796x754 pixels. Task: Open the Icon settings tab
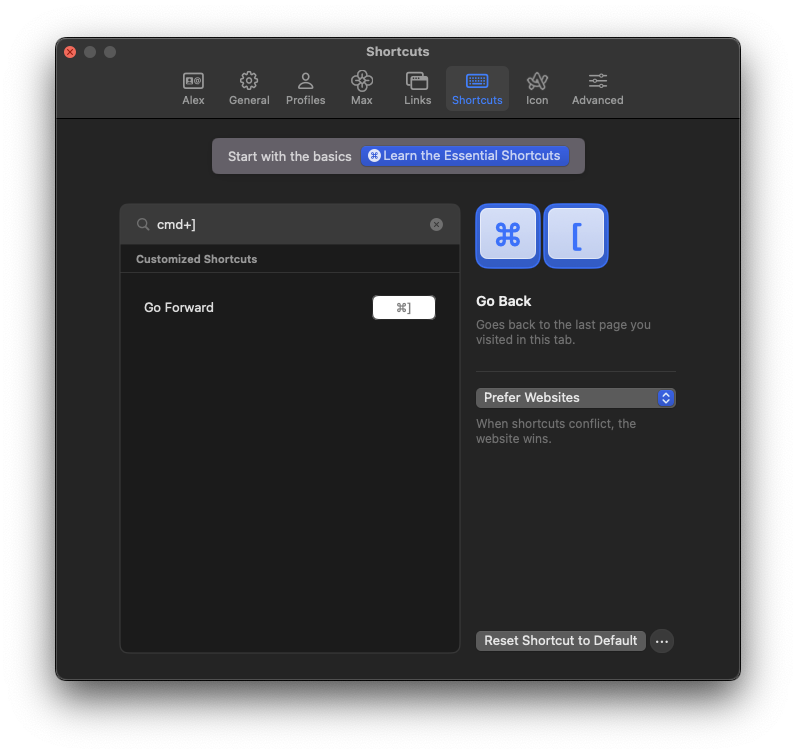point(537,88)
